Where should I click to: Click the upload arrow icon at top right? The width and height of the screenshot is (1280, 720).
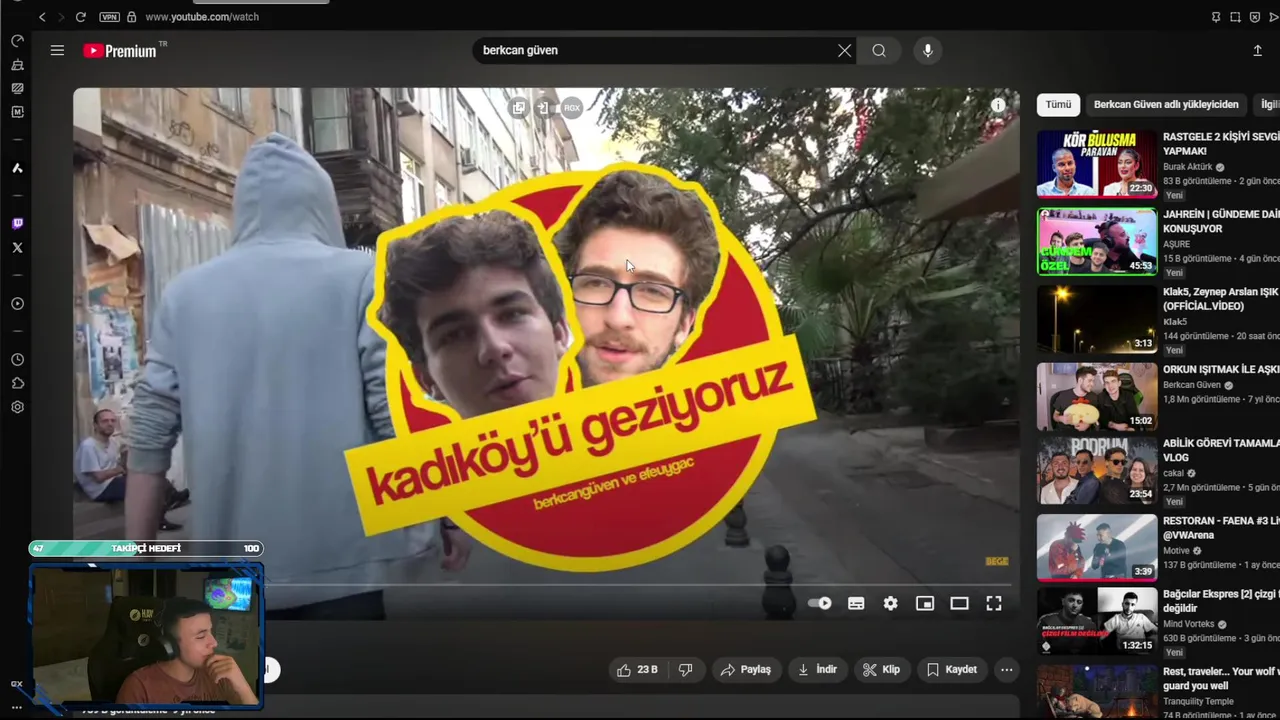1257,50
